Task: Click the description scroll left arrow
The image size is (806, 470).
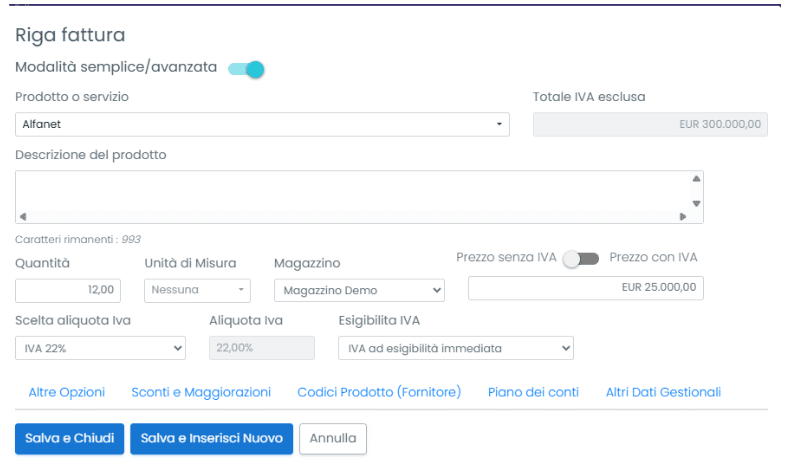Action: 22,216
